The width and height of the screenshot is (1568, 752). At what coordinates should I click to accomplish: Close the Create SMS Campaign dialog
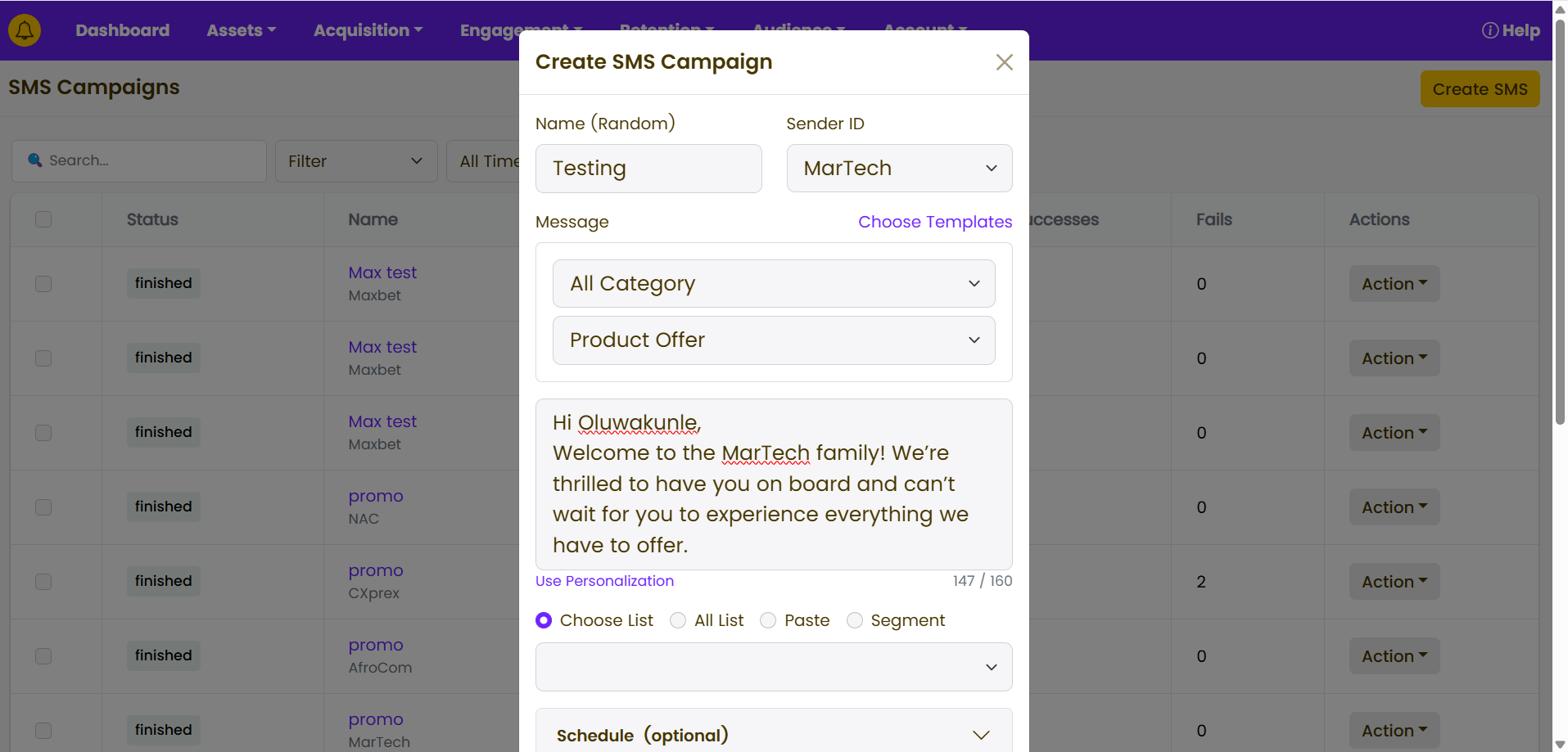pos(1004,62)
